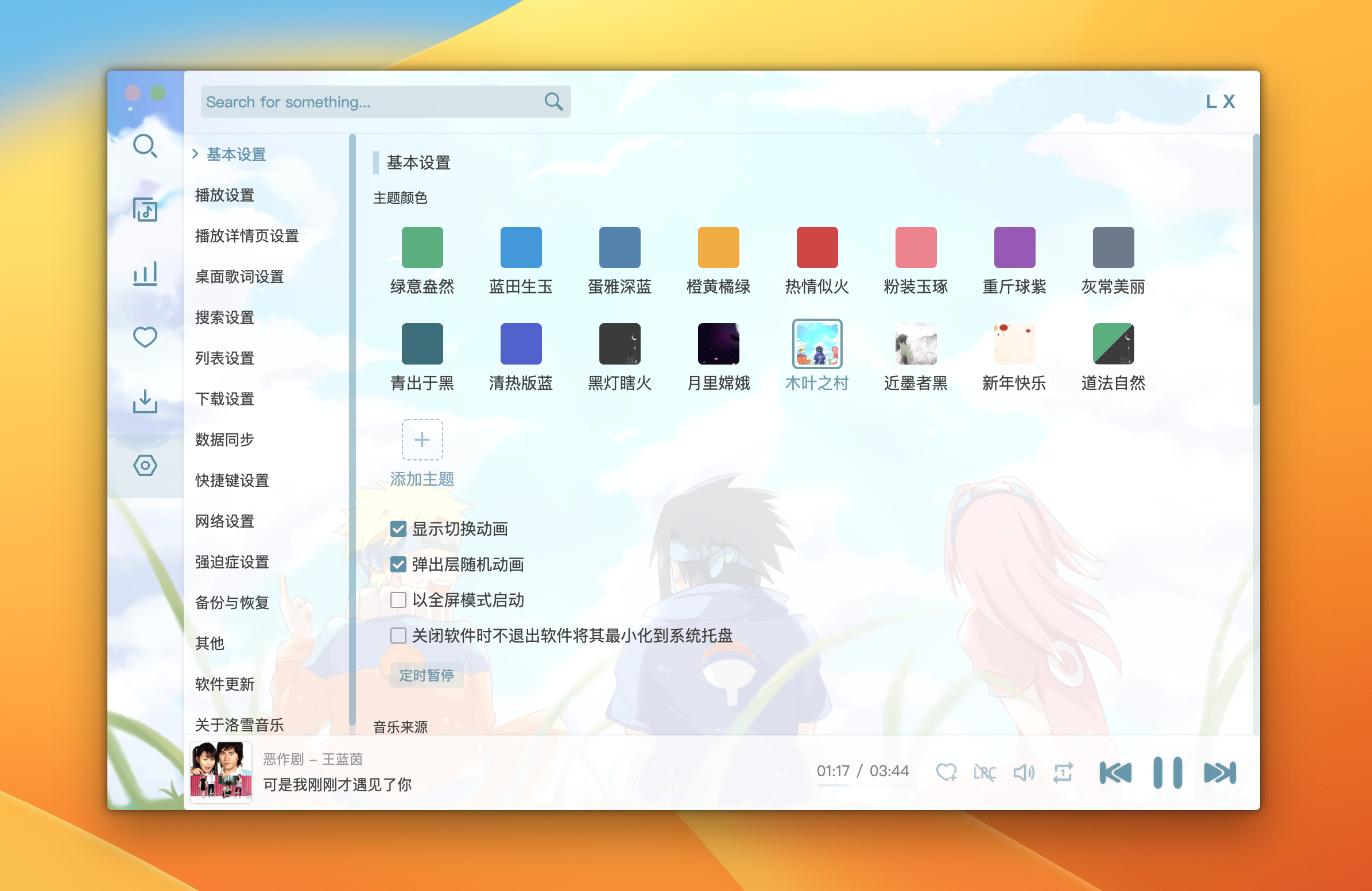This screenshot has width=1372, height=891.
Task: Click the volume speaker icon
Action: click(1023, 772)
